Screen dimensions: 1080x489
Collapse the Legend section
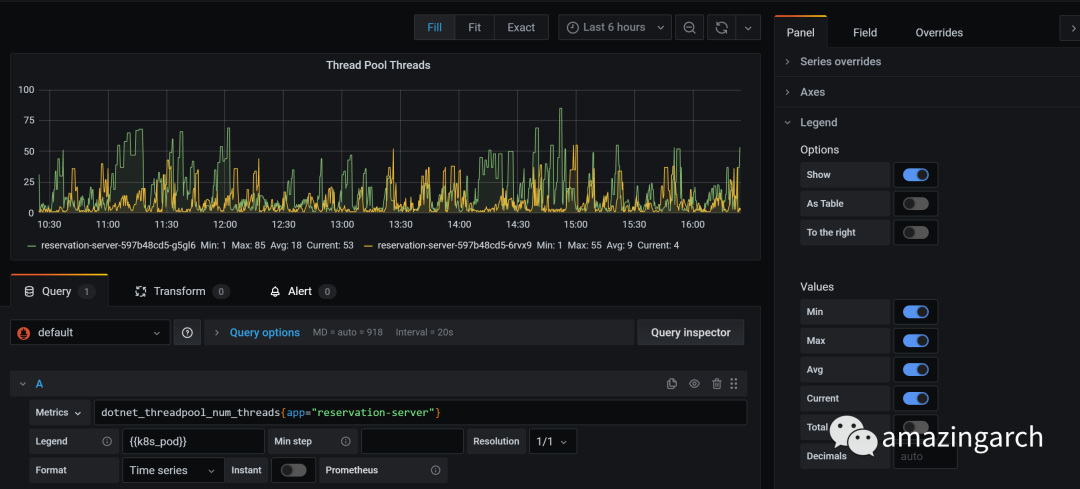(818, 122)
